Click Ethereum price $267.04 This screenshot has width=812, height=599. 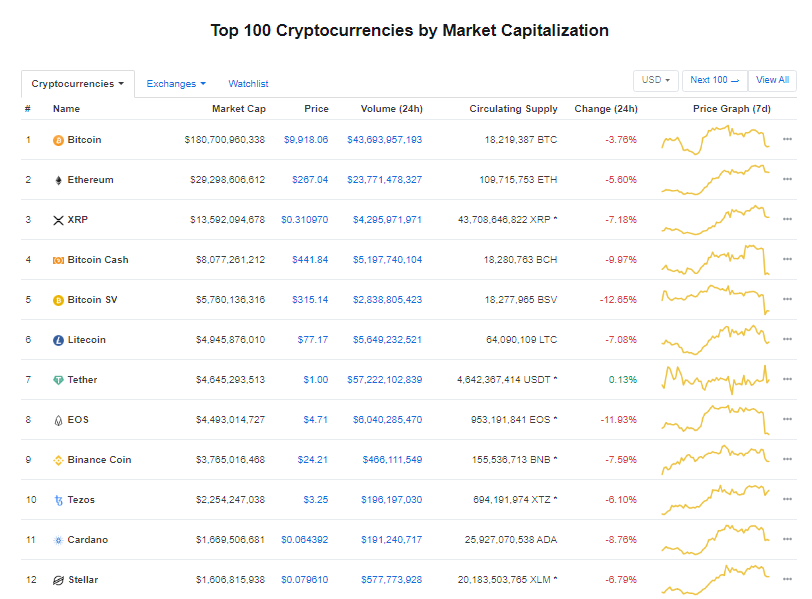click(x=310, y=180)
